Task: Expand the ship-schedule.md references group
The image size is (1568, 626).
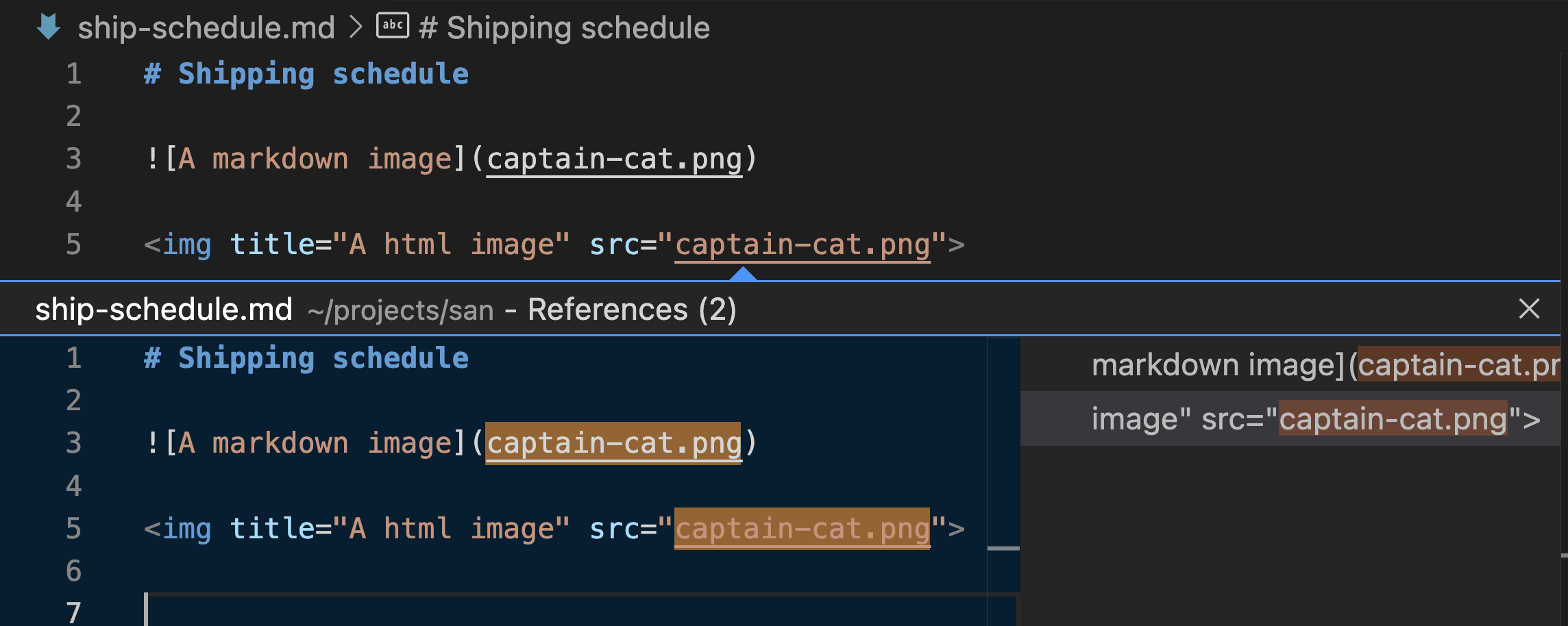Action: tap(163, 308)
